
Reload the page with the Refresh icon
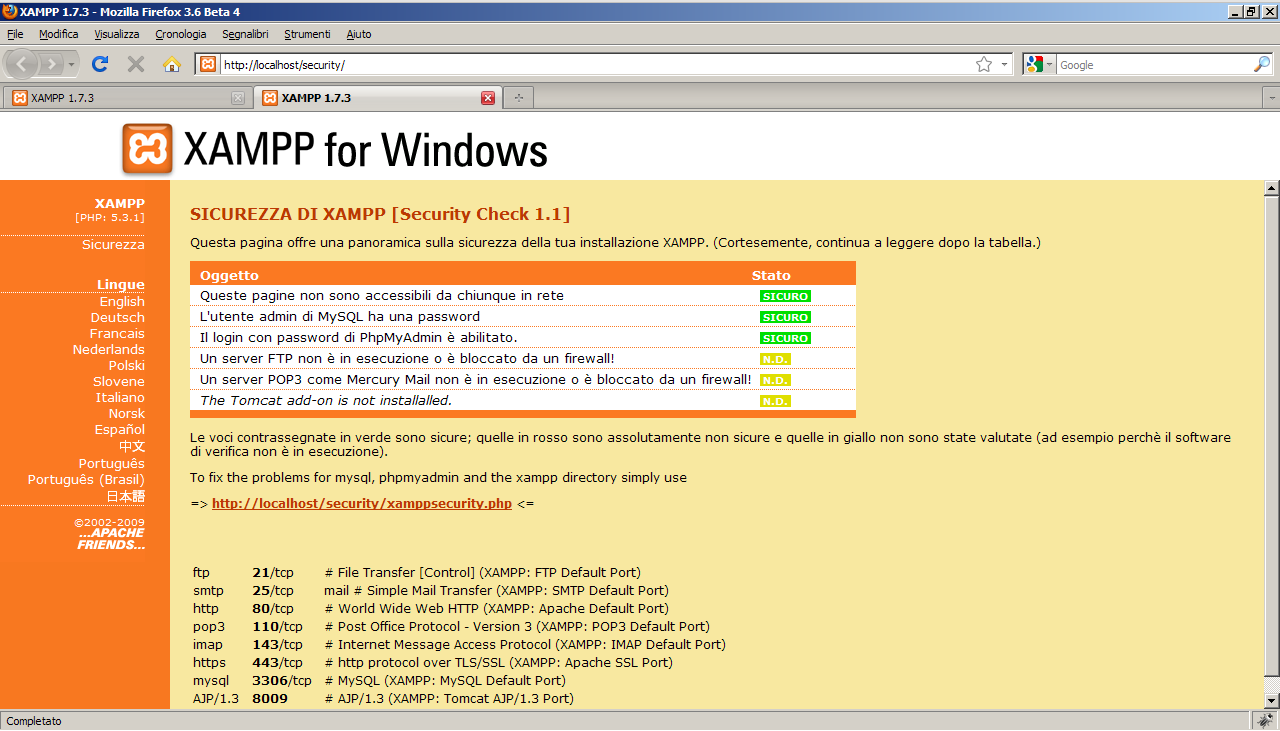[x=100, y=64]
